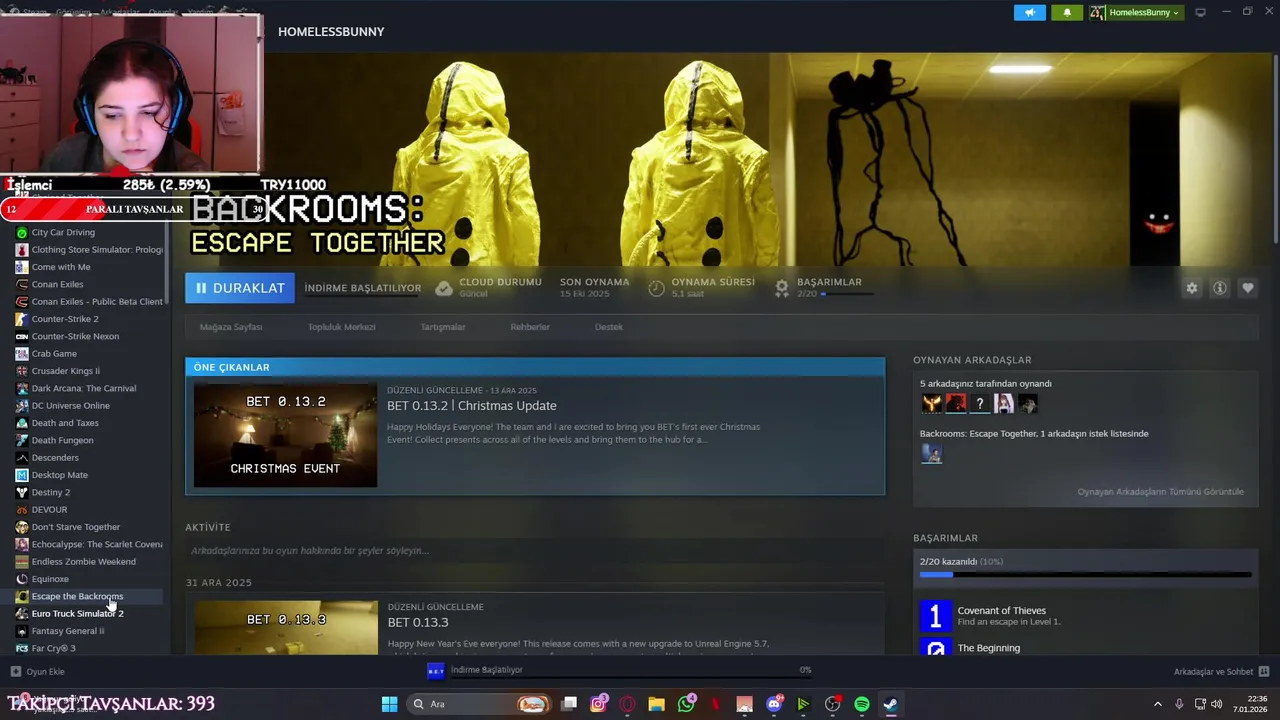The width and height of the screenshot is (1280, 720).
Task: Select Dark Arcana: The Carnival
Action: [x=85, y=388]
